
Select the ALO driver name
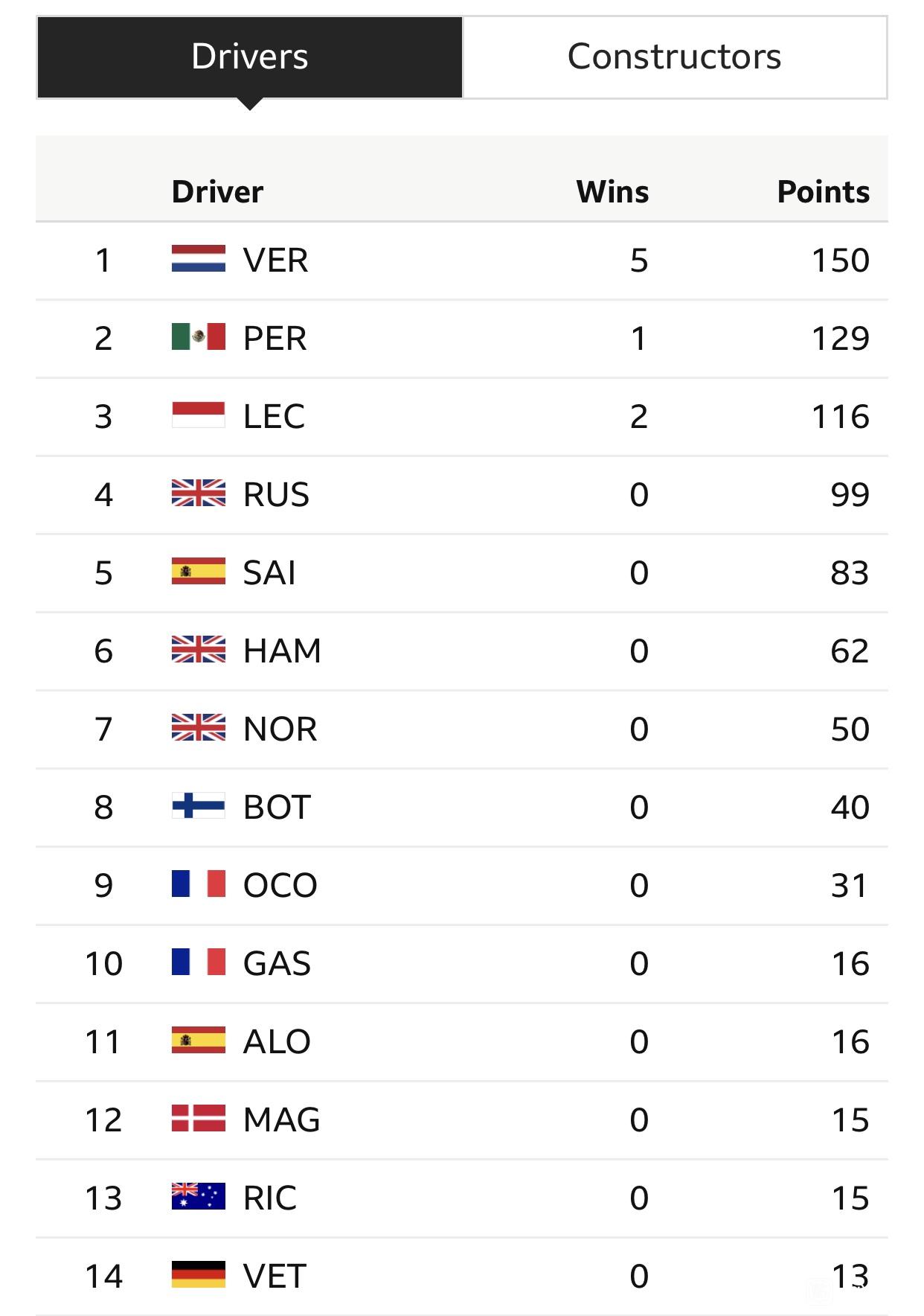click(x=277, y=1041)
